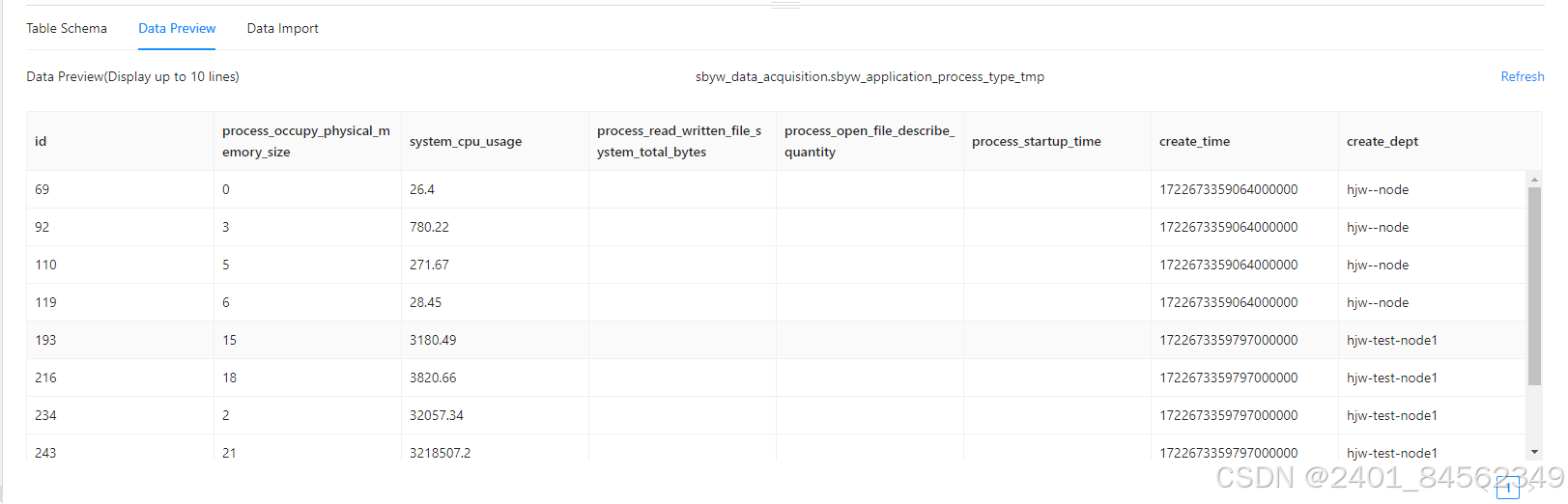This screenshot has height=504, width=1568.
Task: Click the table vertical scrollbar thumb
Action: [x=1534, y=285]
